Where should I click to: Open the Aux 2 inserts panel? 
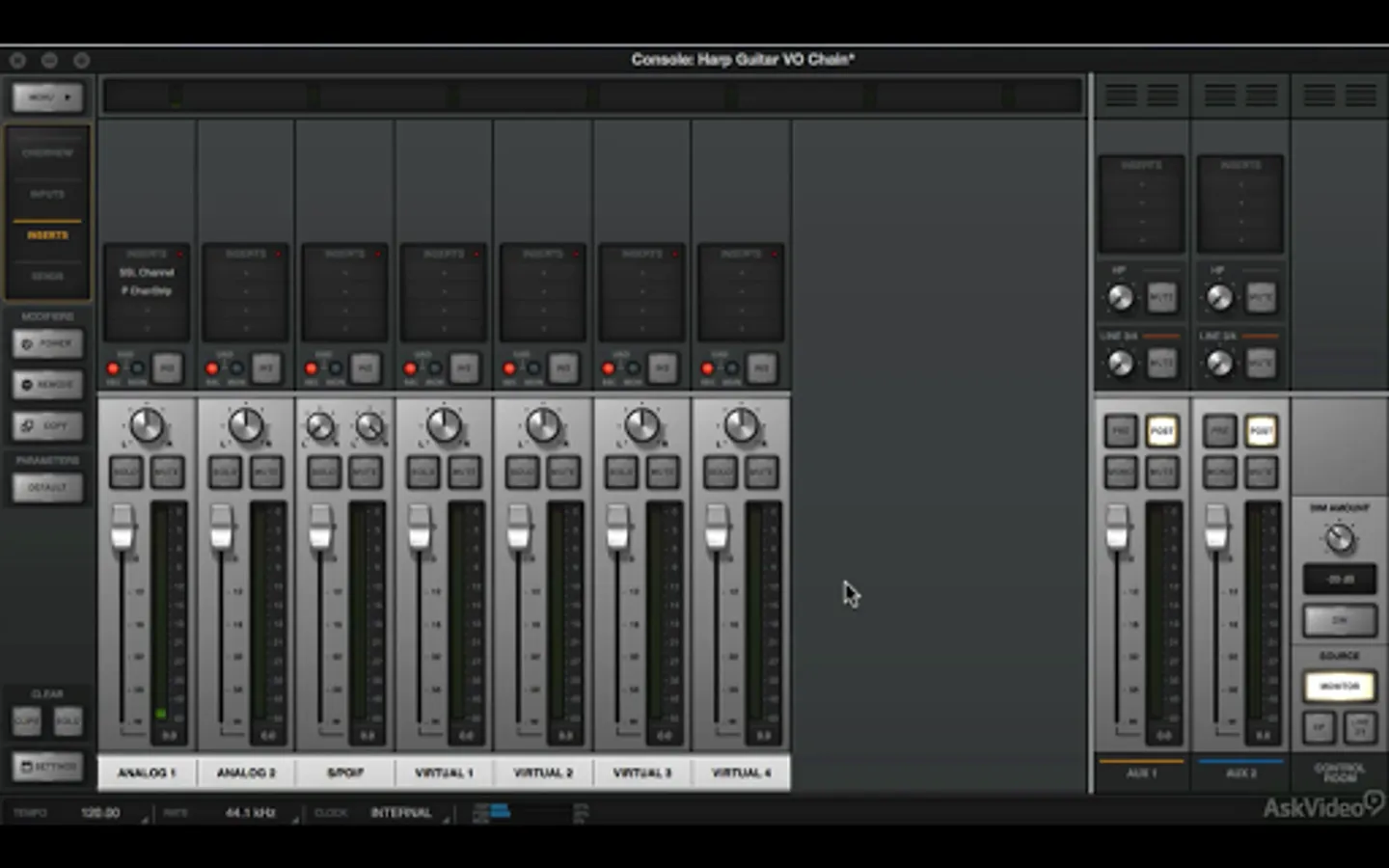click(1240, 204)
